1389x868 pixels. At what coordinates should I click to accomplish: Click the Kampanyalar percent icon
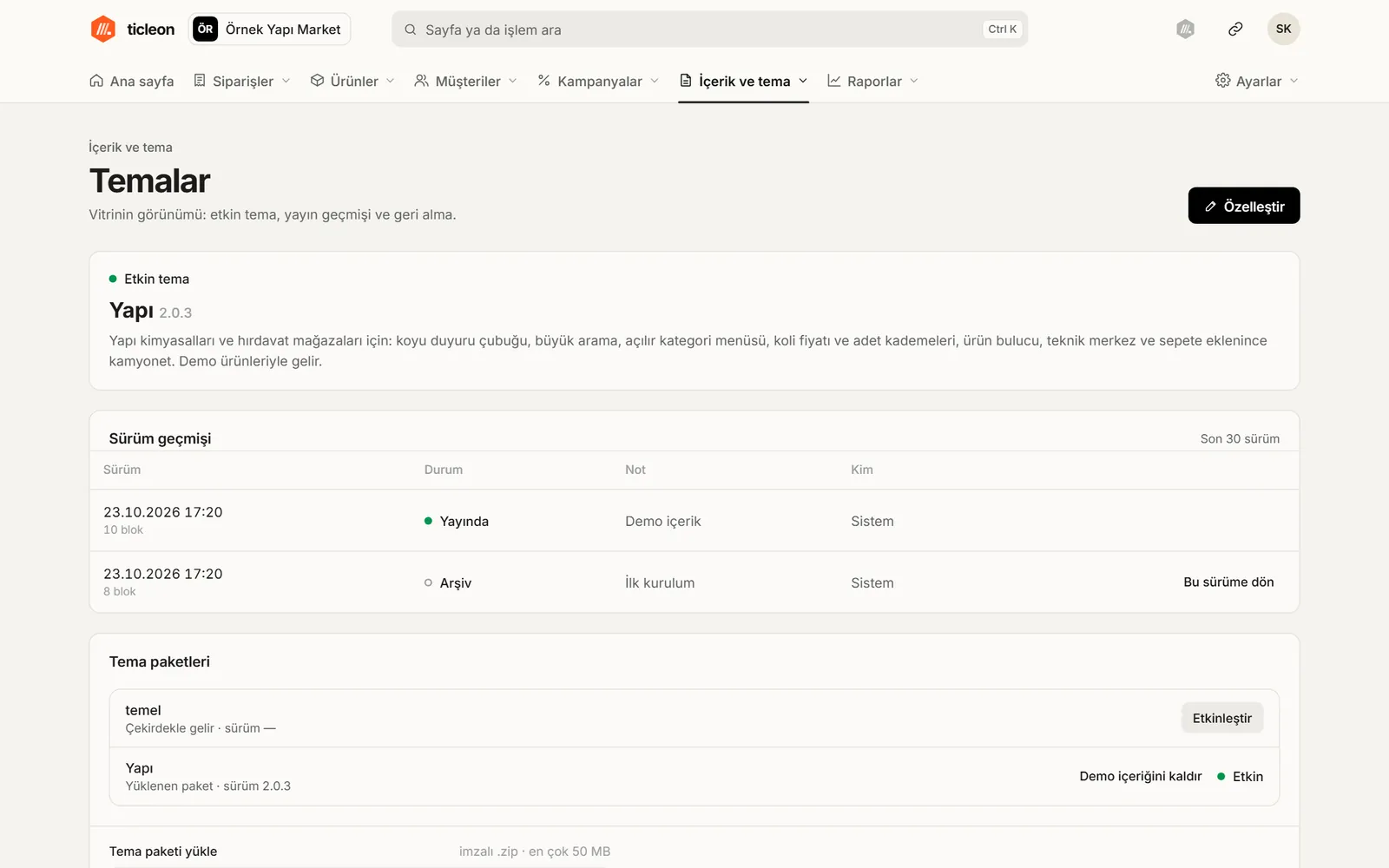[543, 81]
